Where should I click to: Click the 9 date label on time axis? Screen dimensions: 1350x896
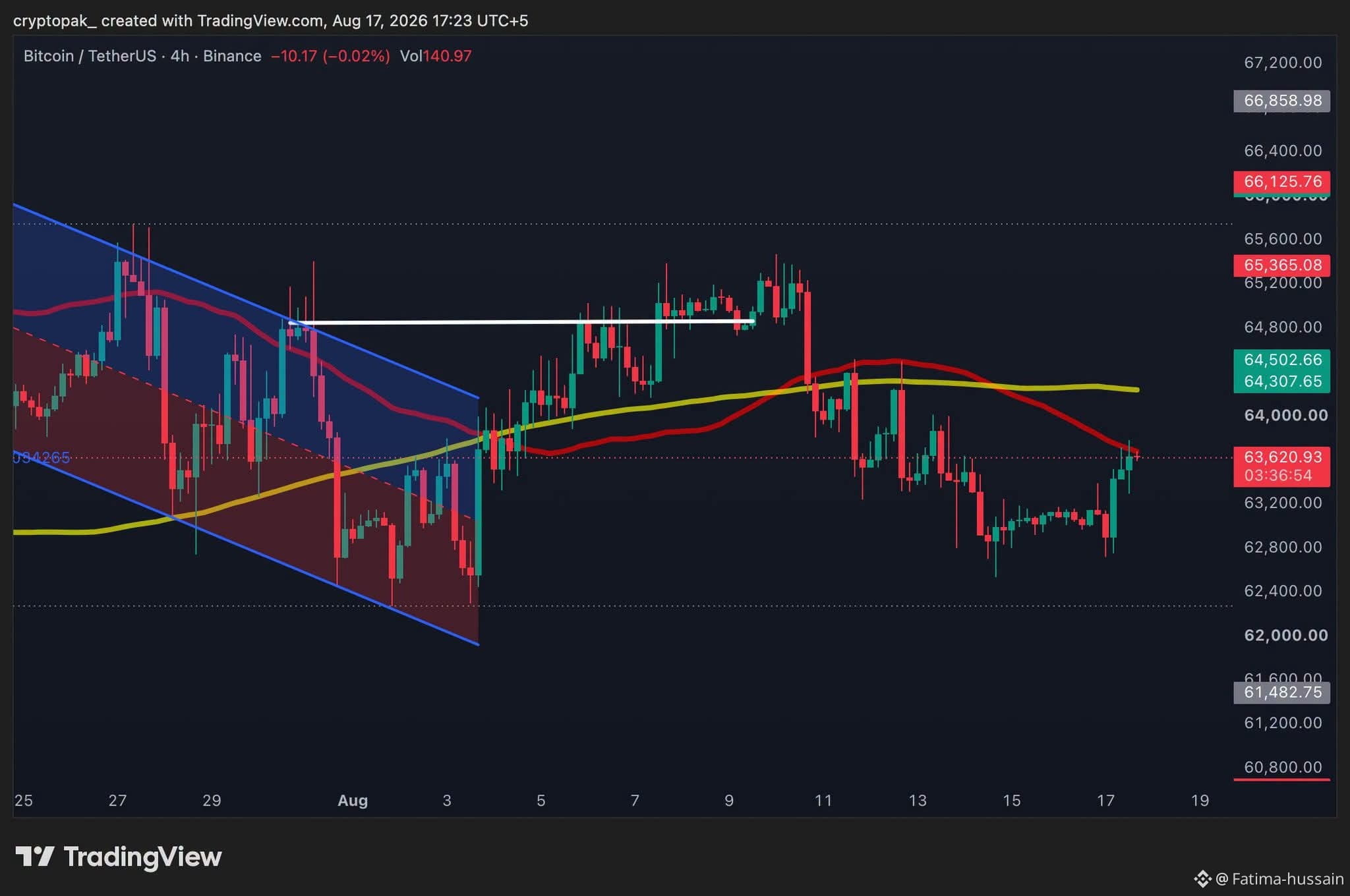[729, 800]
